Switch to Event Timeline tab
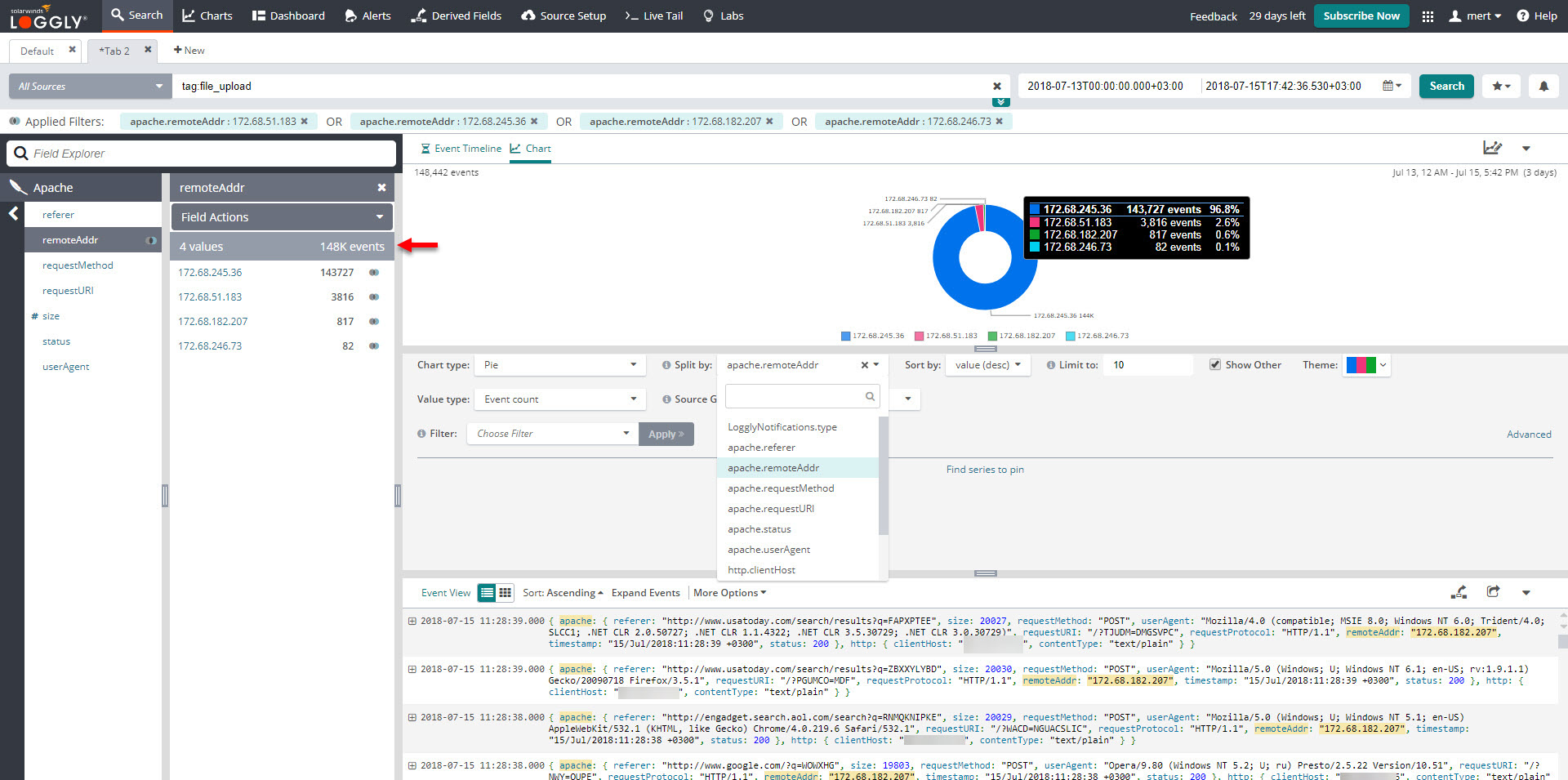This screenshot has height=780, width=1568. point(461,149)
